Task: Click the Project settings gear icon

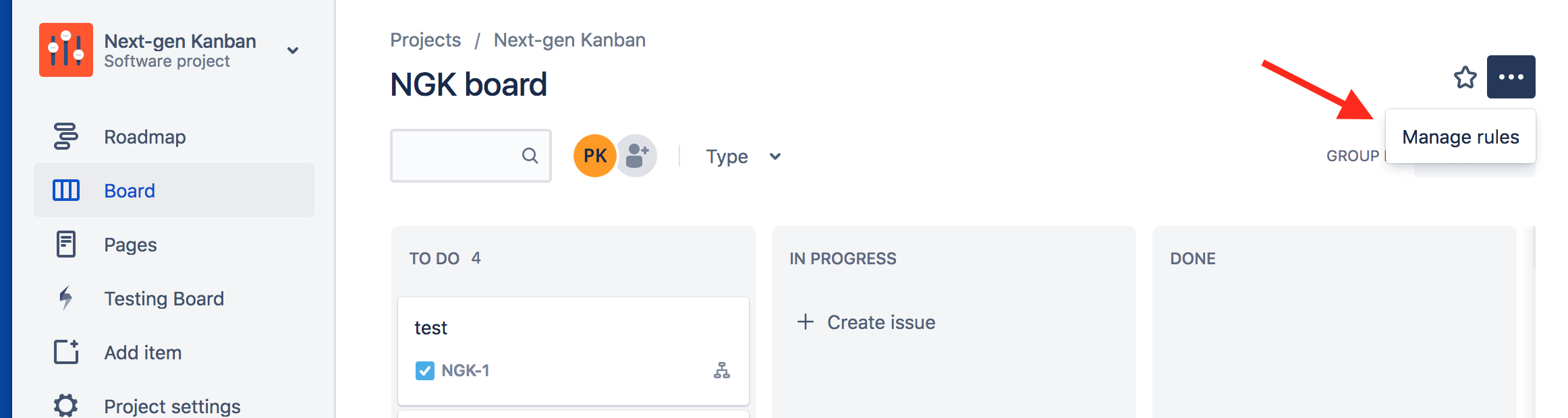Action: coord(65,405)
